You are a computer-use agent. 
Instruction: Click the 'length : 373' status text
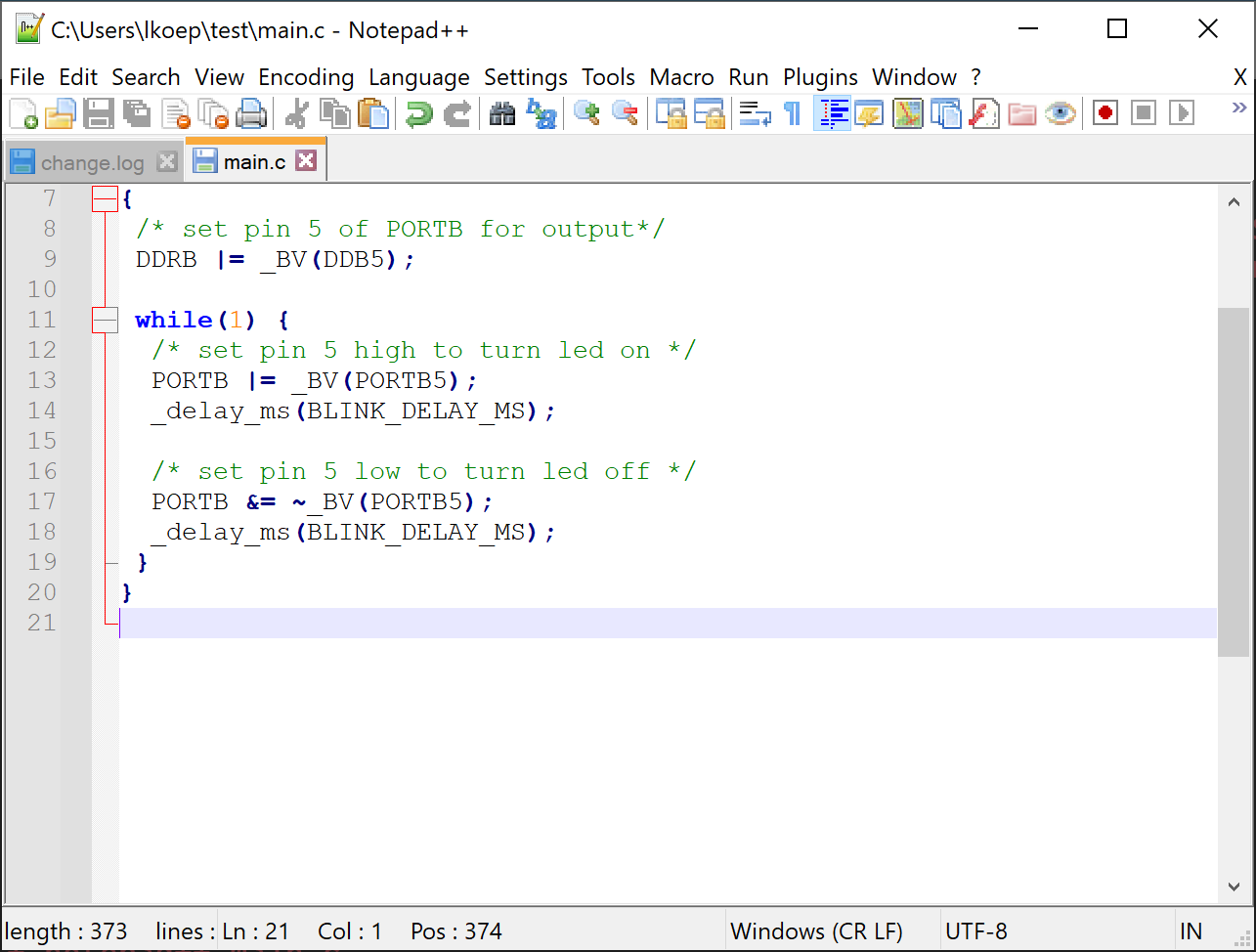point(67,931)
